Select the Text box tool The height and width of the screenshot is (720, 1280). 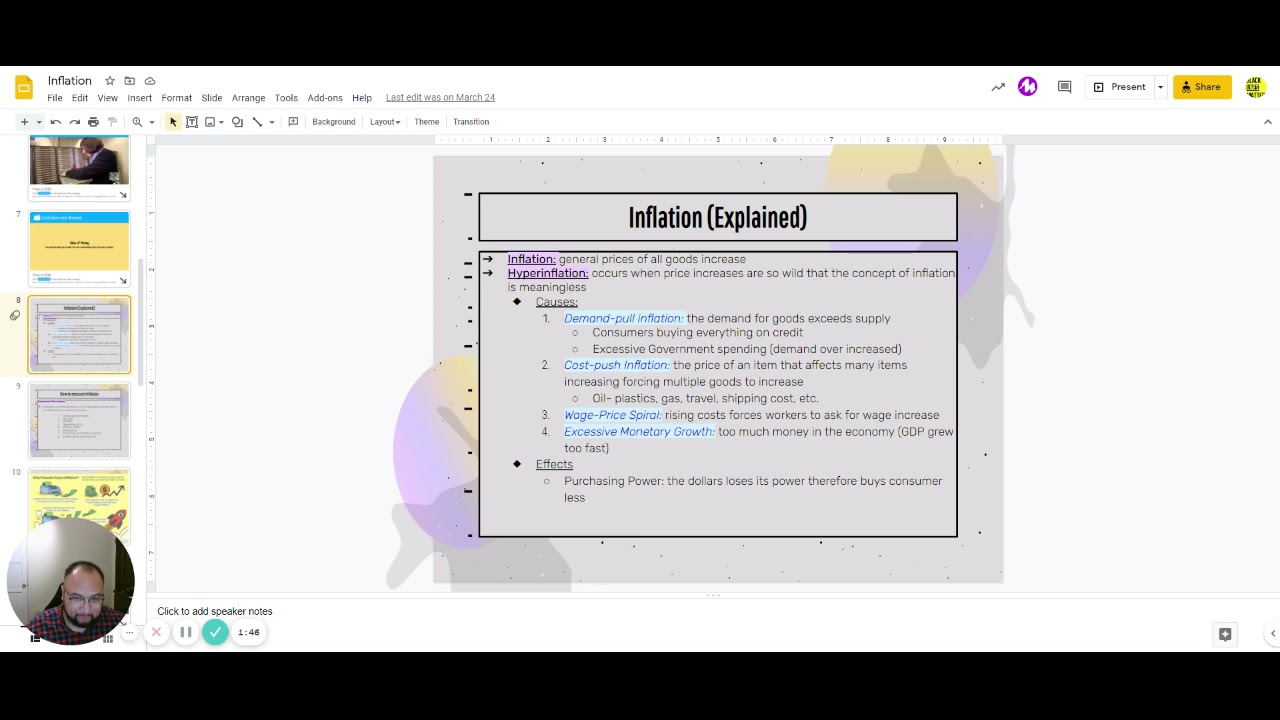[x=192, y=122]
